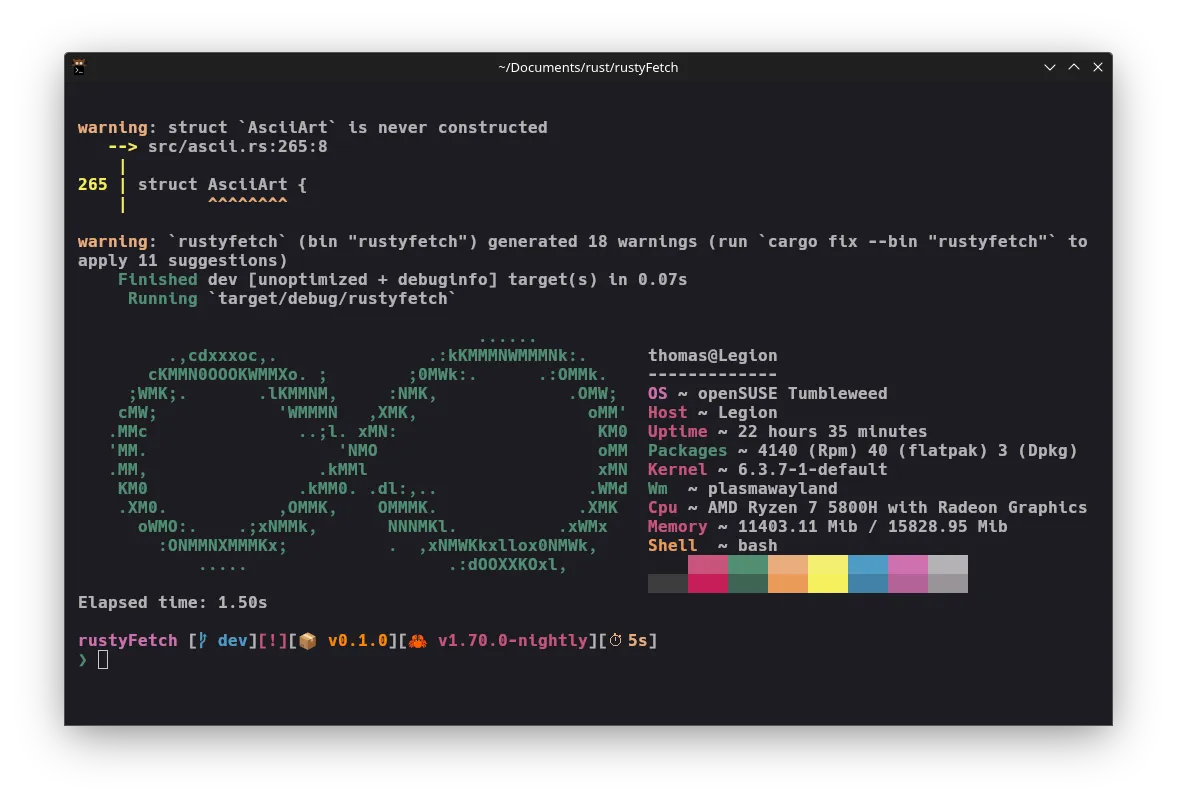This screenshot has width=1177, height=802.
Task: Click 'warning: struct `AsciiArt` is never constructed'
Action: pyautogui.click(x=312, y=128)
